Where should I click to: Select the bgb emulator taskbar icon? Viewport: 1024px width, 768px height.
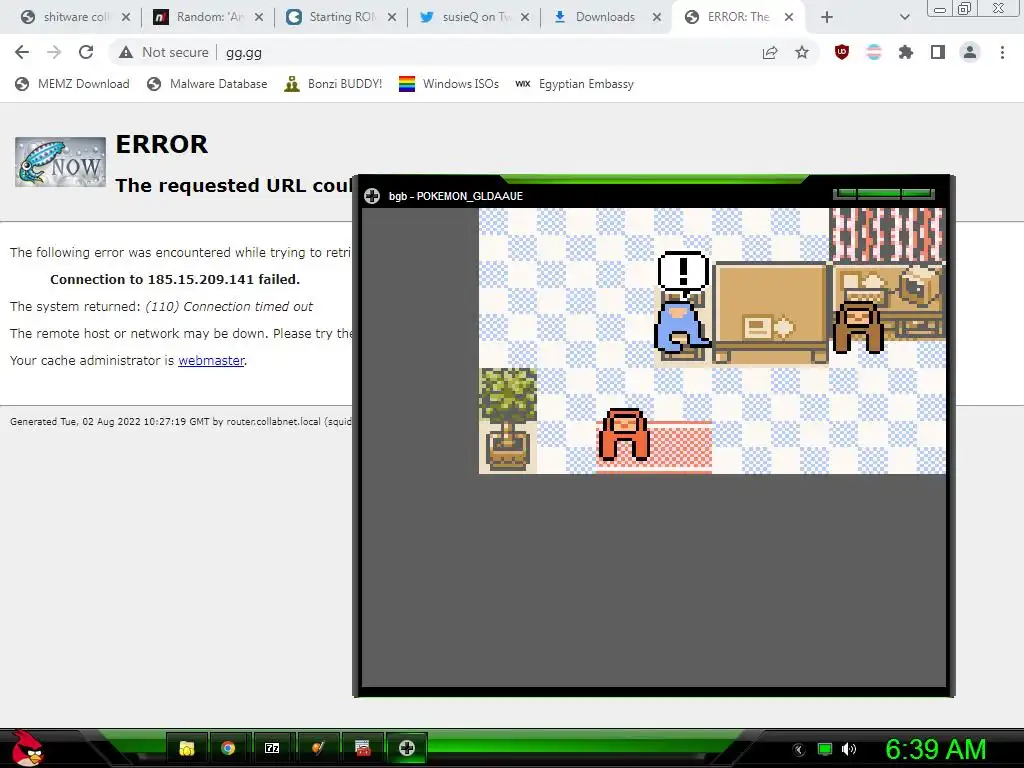point(407,748)
